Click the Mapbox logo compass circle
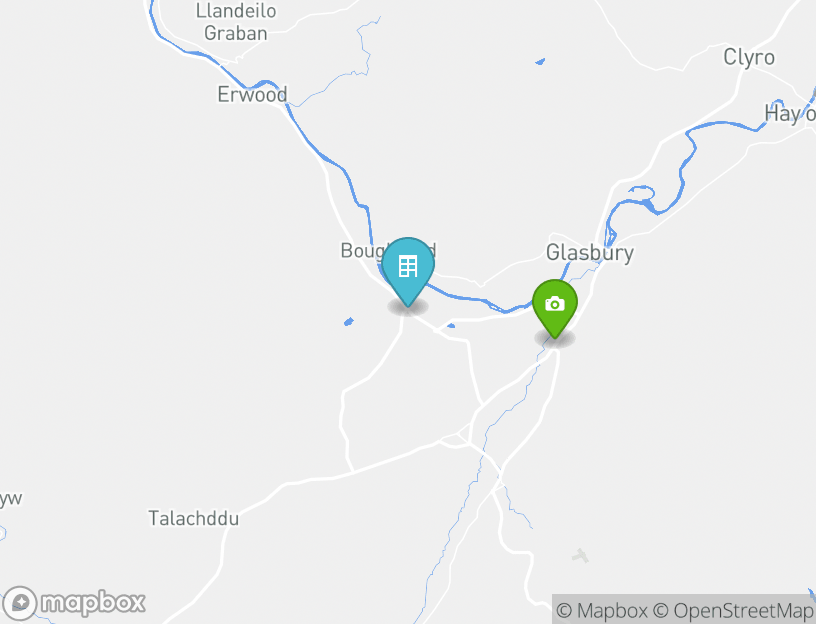Image resolution: width=816 pixels, height=624 pixels. click(20, 603)
